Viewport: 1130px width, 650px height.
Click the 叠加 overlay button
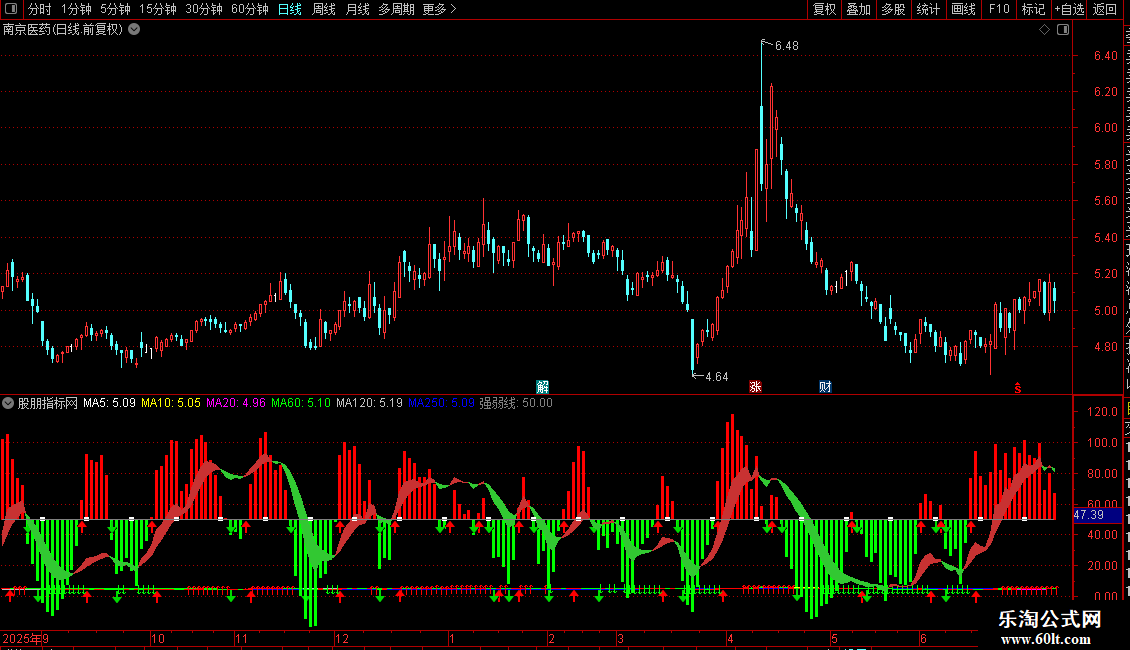point(858,9)
